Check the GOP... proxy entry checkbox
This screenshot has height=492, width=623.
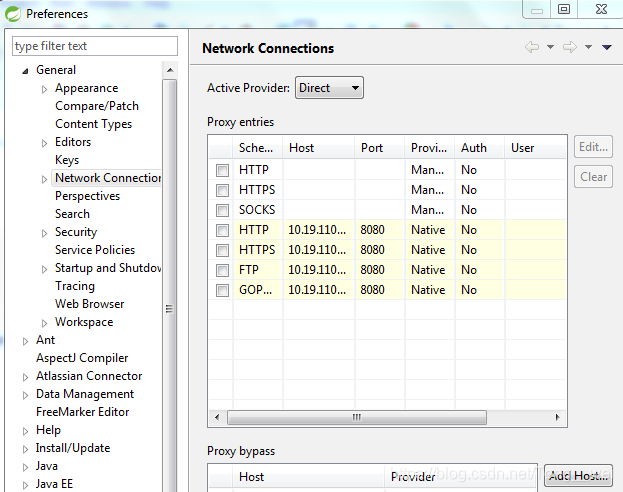click(222, 290)
